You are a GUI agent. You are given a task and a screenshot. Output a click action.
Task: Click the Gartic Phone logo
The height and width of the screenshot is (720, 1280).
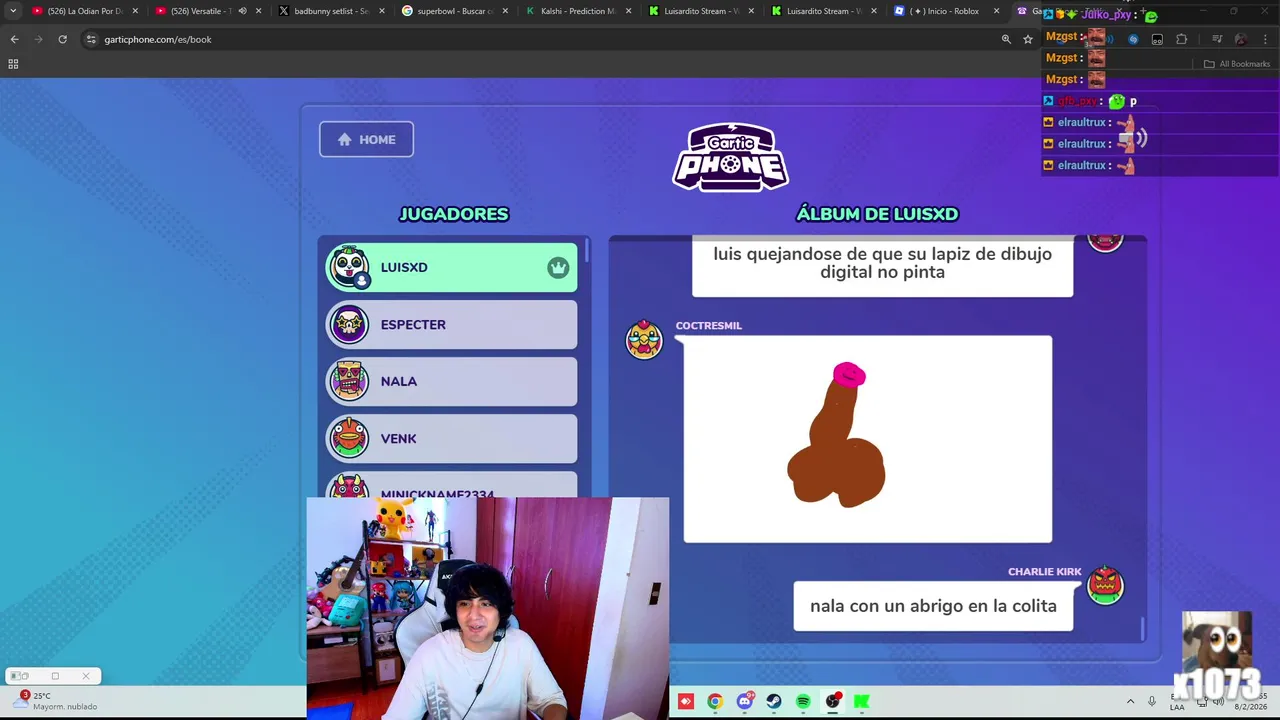click(x=731, y=157)
